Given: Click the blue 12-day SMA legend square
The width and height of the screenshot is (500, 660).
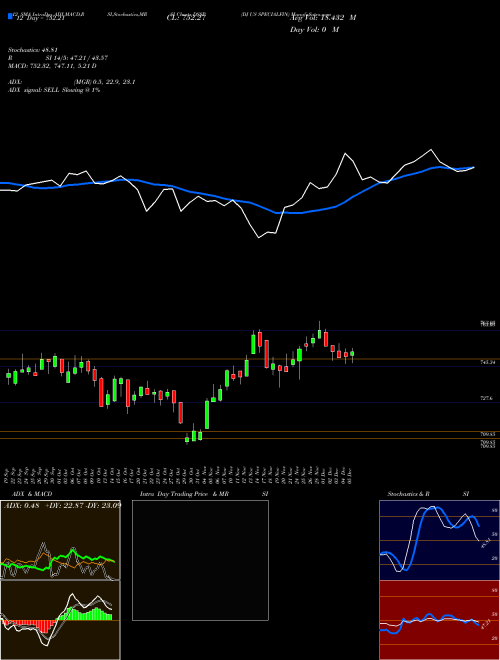Looking at the screenshot, I should pos(10,16).
